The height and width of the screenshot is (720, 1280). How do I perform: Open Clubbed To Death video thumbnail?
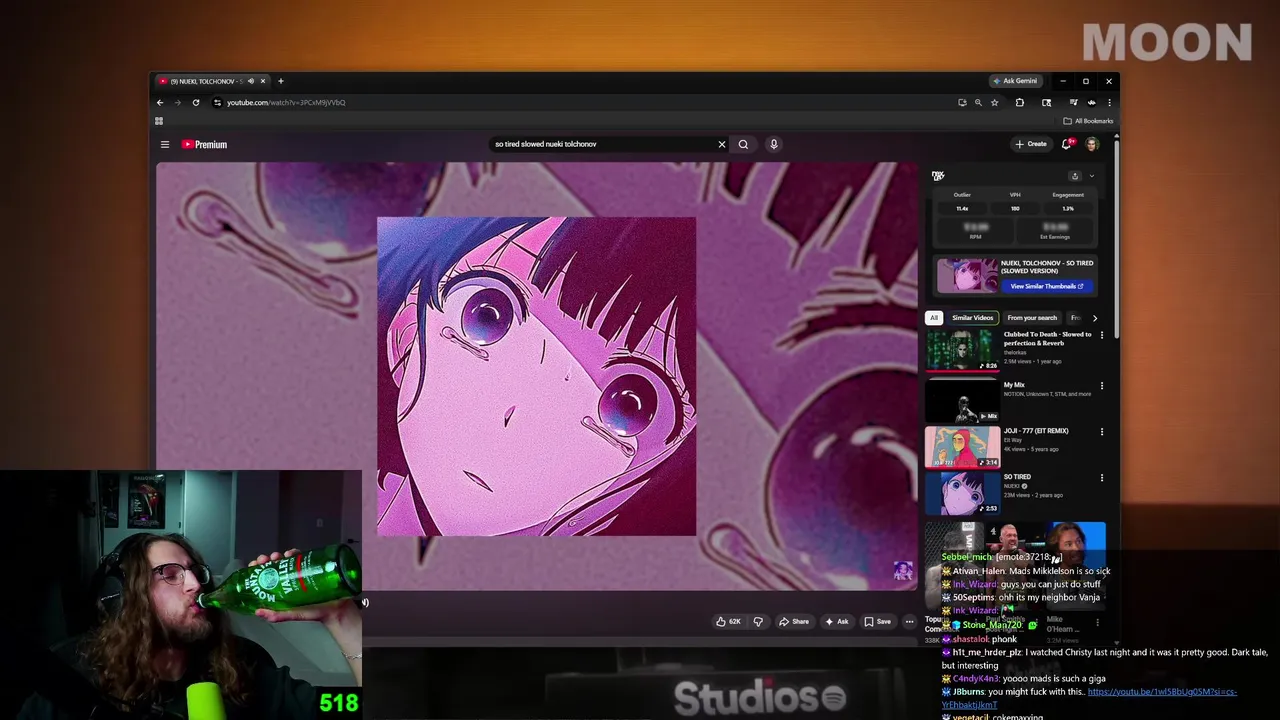click(962, 350)
